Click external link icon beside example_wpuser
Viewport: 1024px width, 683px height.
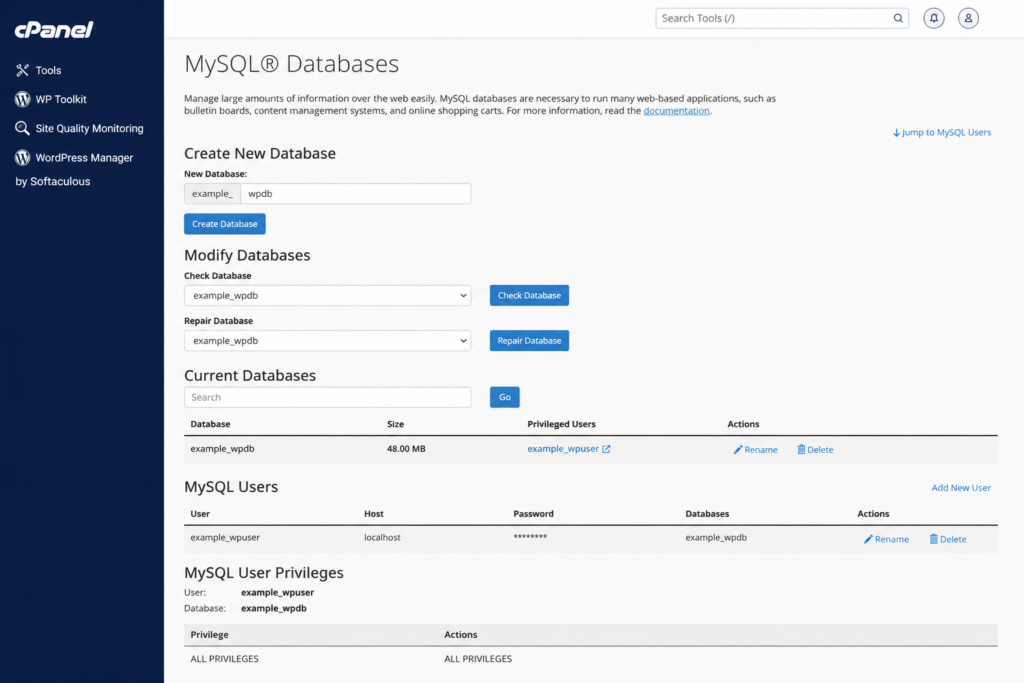pyautogui.click(x=606, y=449)
